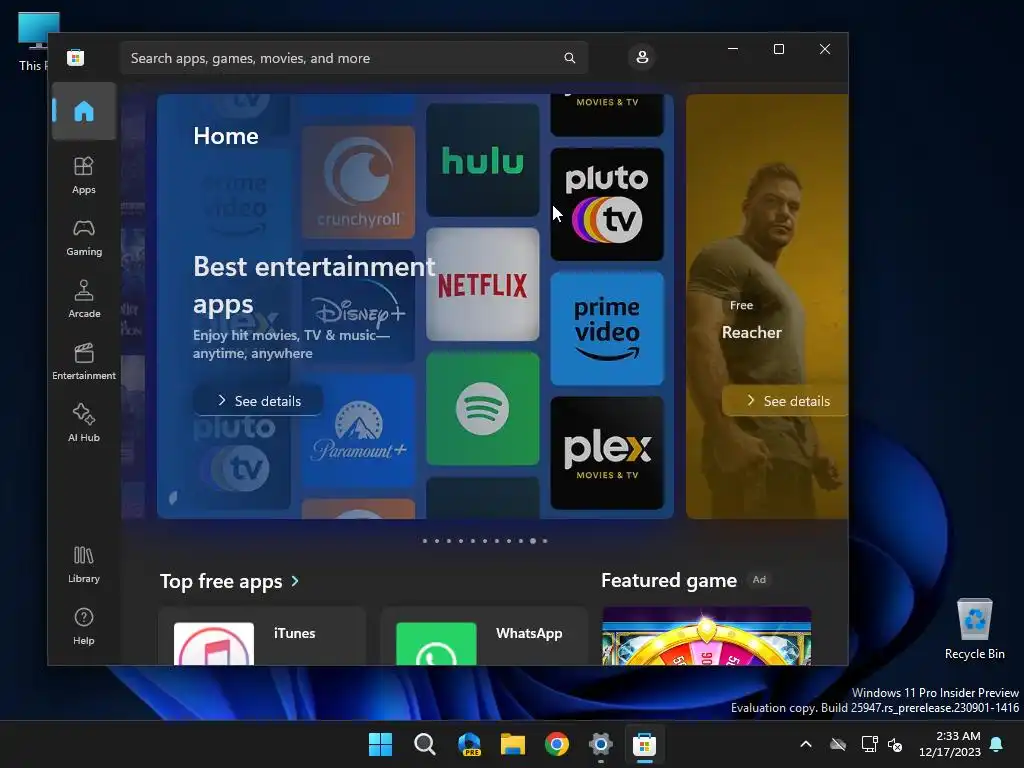Open Windows Search from the taskbar
The height and width of the screenshot is (768, 1024).
pos(424,744)
